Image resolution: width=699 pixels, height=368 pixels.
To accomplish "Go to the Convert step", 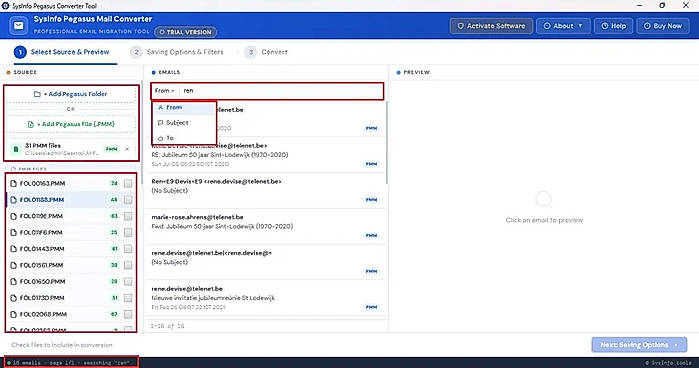I will point(267,52).
